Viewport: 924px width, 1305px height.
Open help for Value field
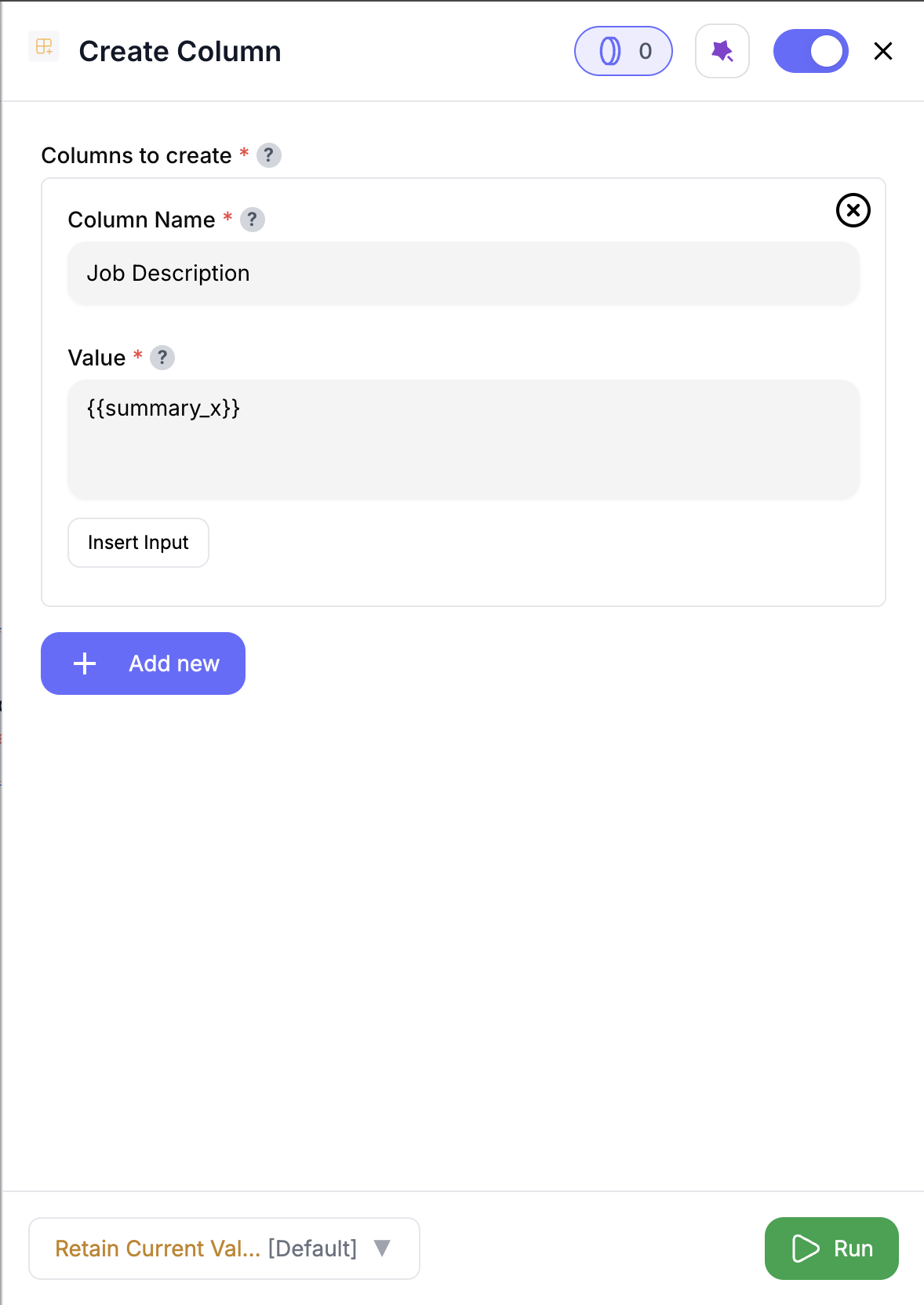[162, 358]
